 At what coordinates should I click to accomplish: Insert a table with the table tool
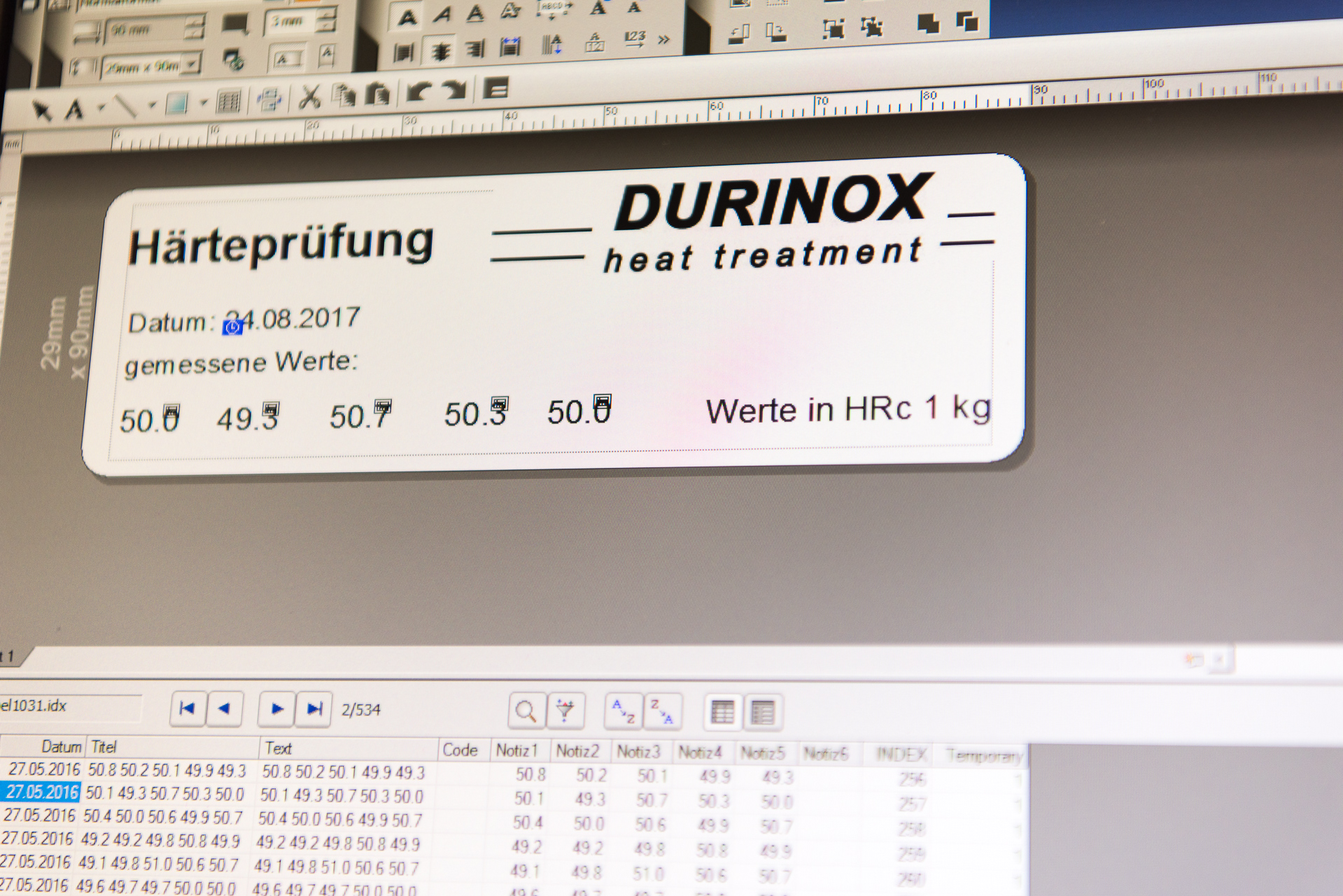click(x=228, y=102)
